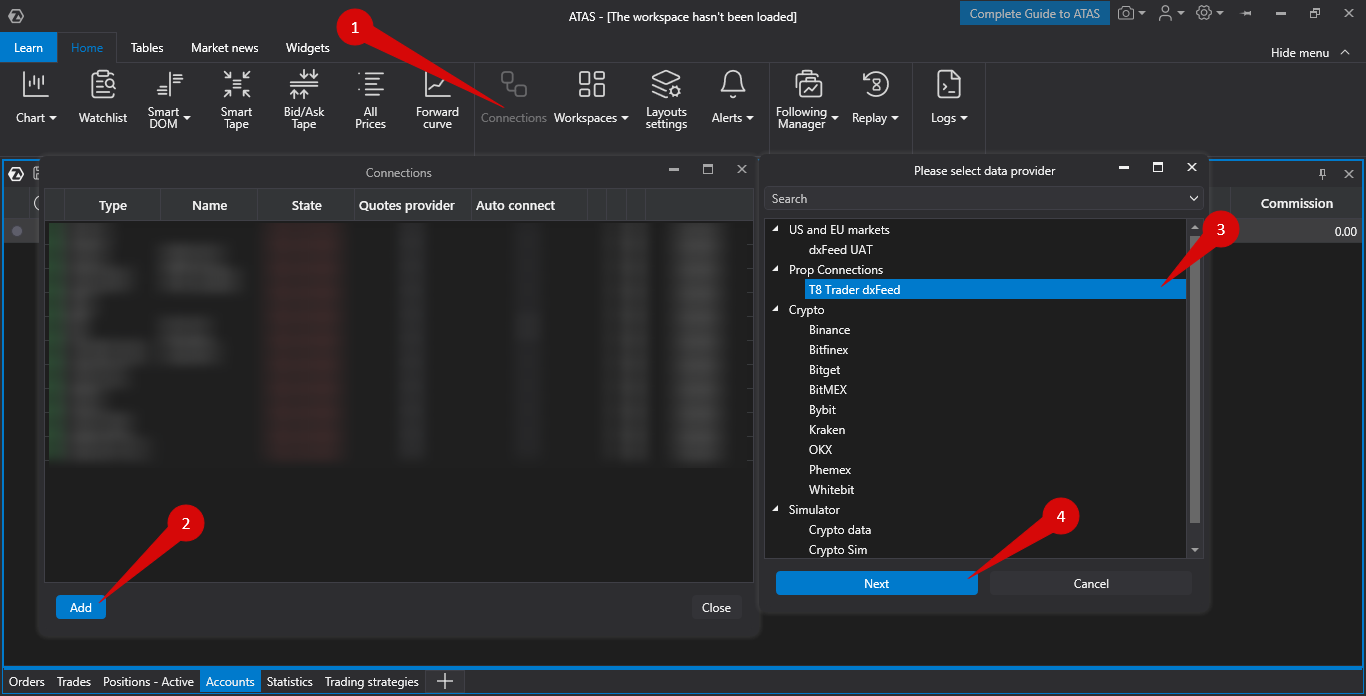Click Hide menu
The width and height of the screenshot is (1366, 696).
pyautogui.click(x=1308, y=52)
